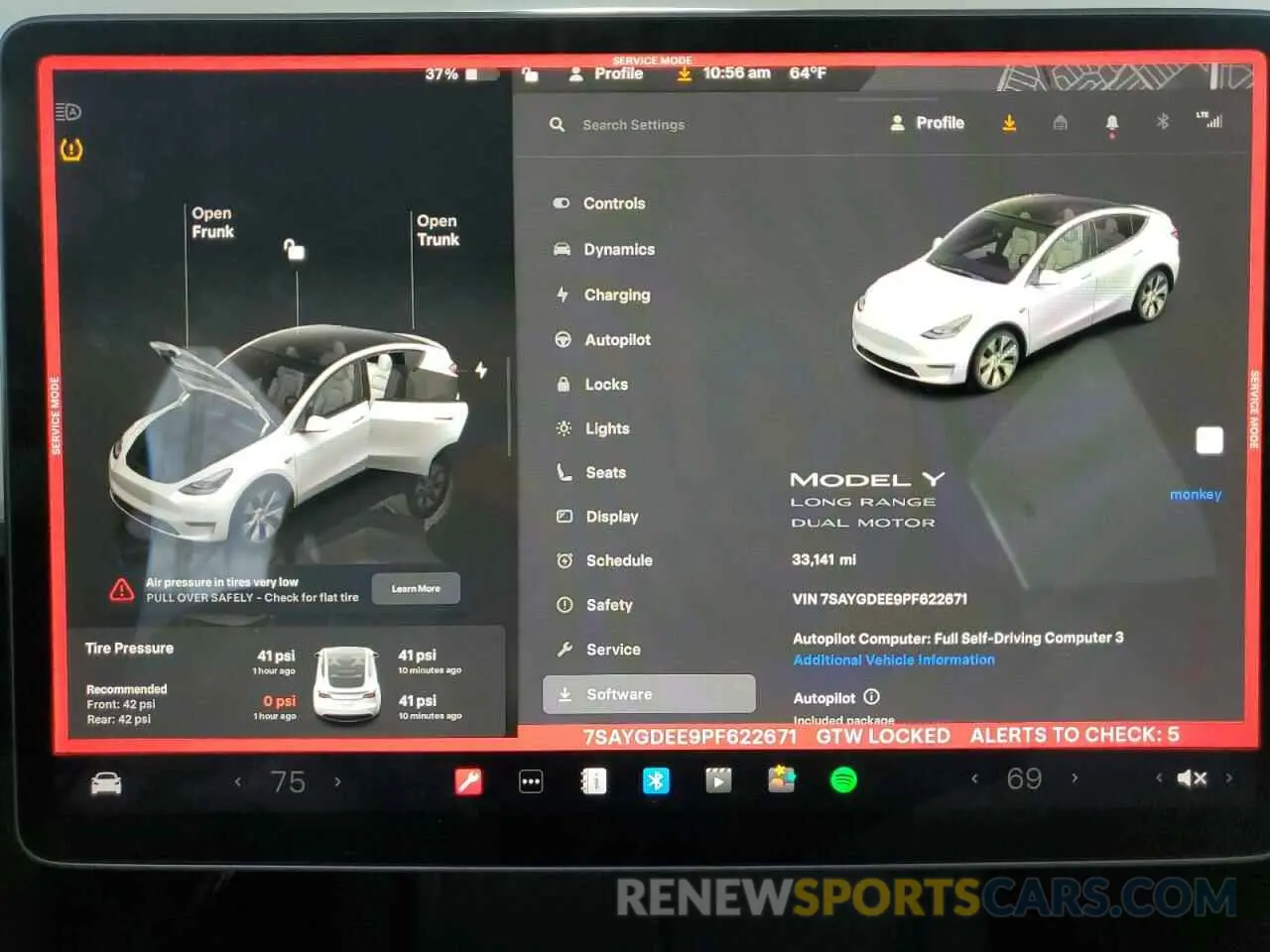This screenshot has width=1270, height=952.
Task: Tap the lock icon in top status bar
Action: pos(531,74)
